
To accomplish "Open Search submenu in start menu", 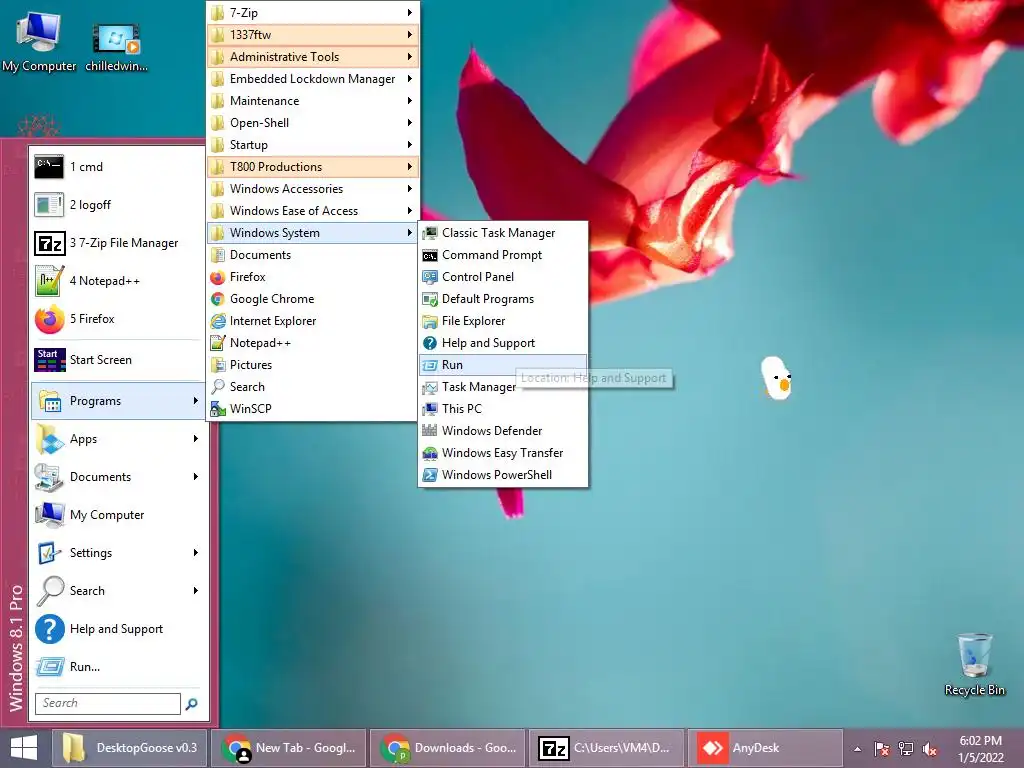I will pyautogui.click(x=117, y=591).
